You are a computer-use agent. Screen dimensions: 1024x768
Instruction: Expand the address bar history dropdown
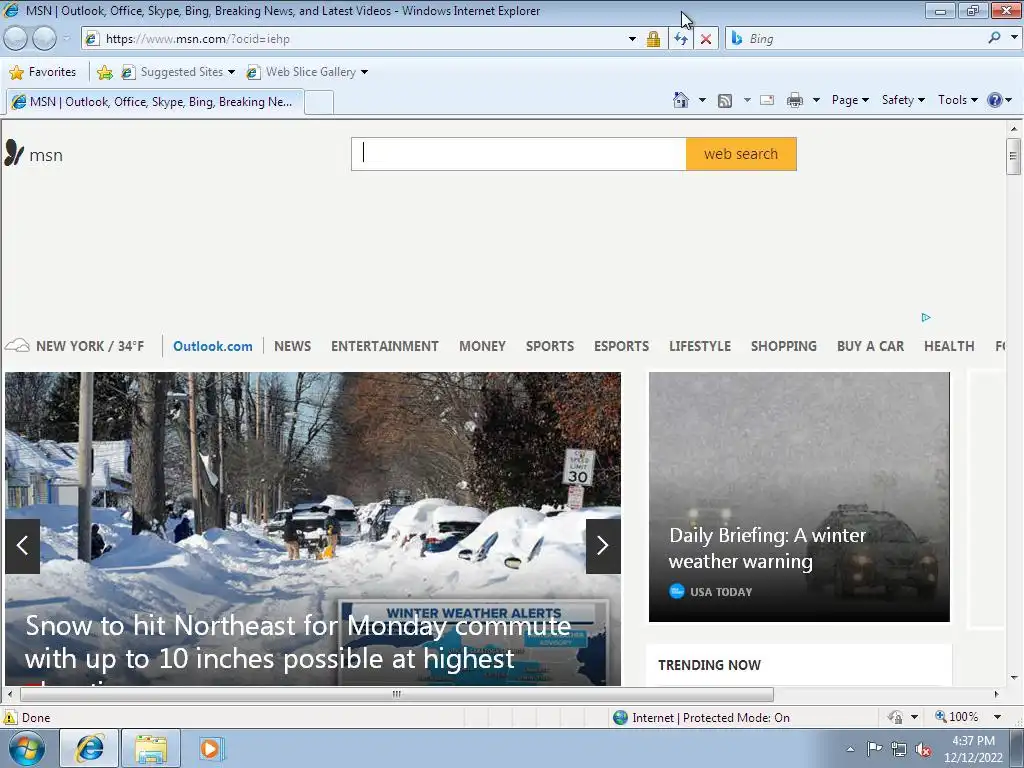pyautogui.click(x=632, y=39)
